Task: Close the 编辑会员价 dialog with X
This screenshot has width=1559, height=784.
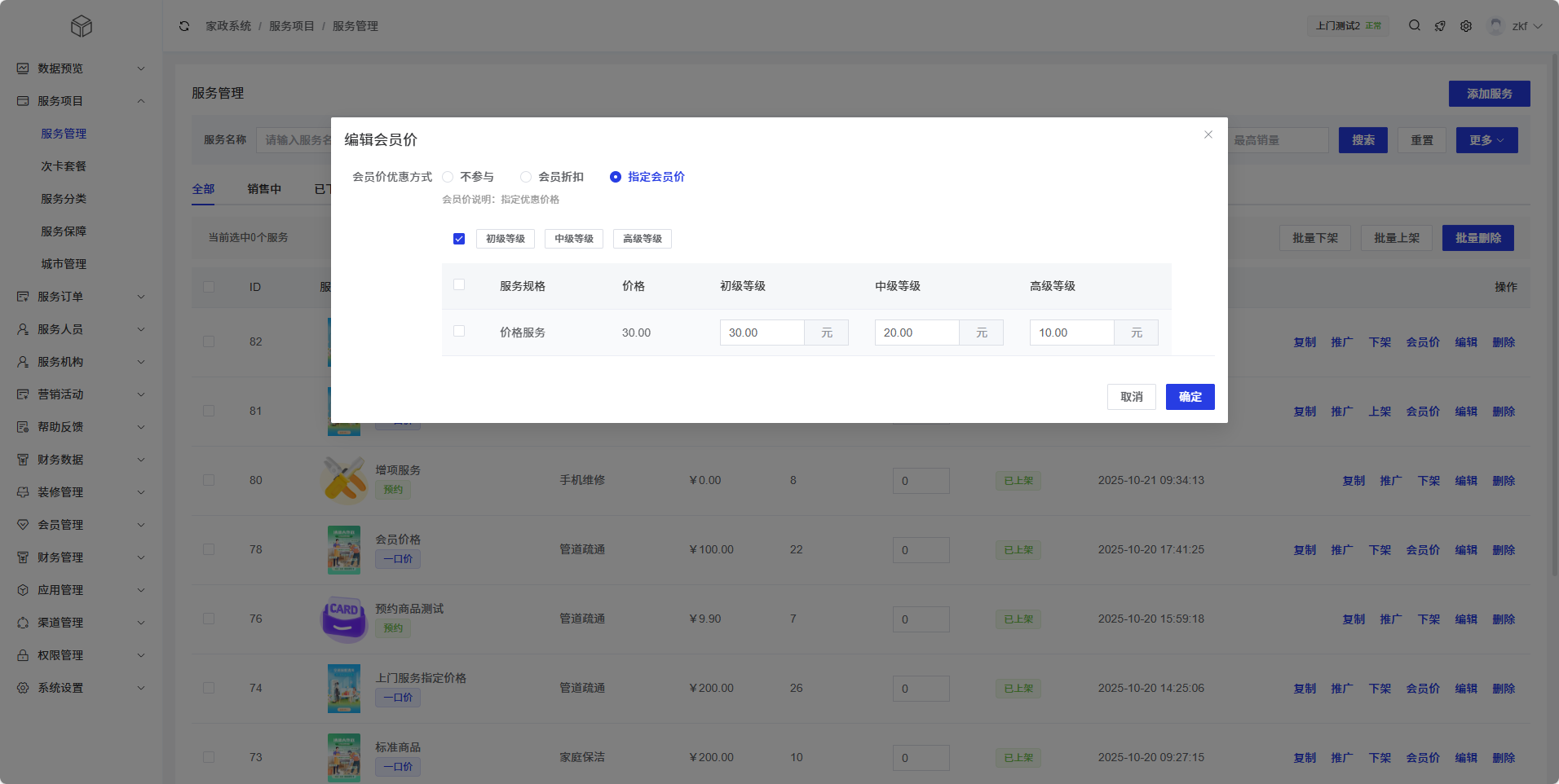Action: point(1208,134)
